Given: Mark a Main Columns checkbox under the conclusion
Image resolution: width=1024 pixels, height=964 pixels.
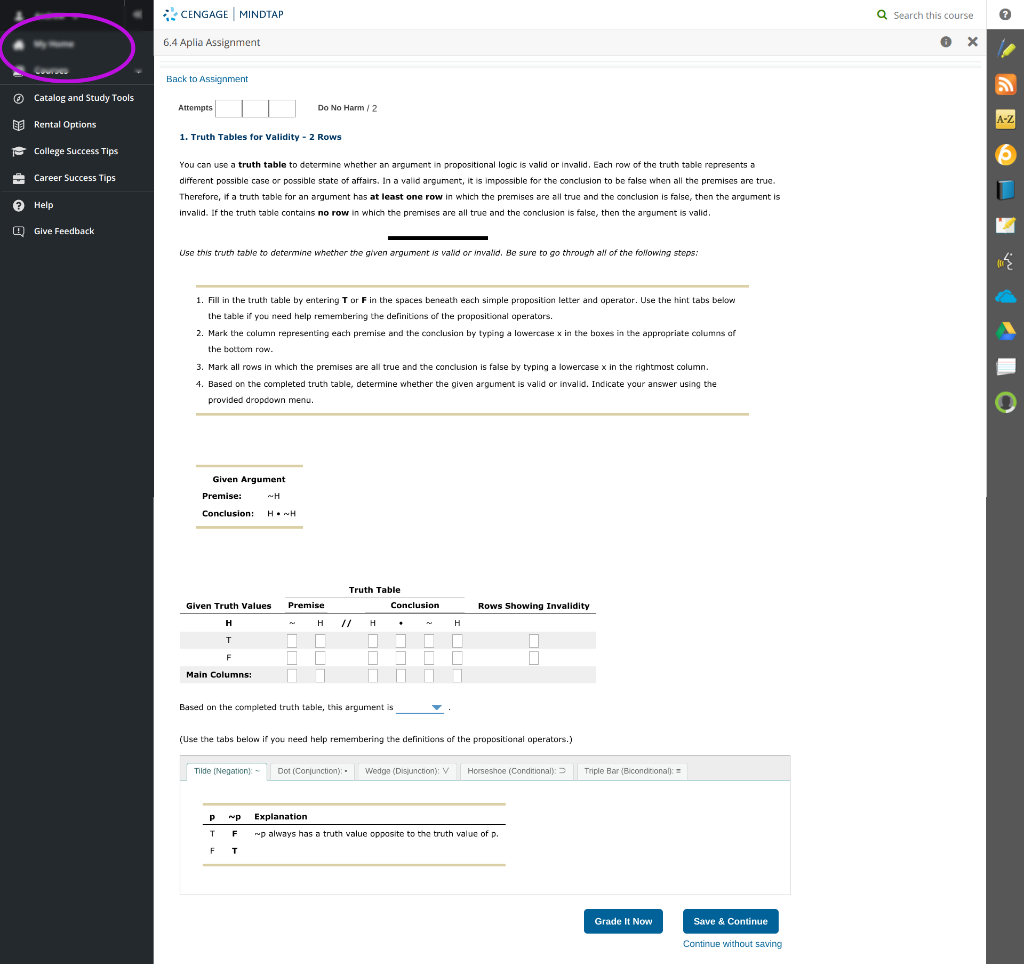Looking at the screenshot, I should coord(400,675).
